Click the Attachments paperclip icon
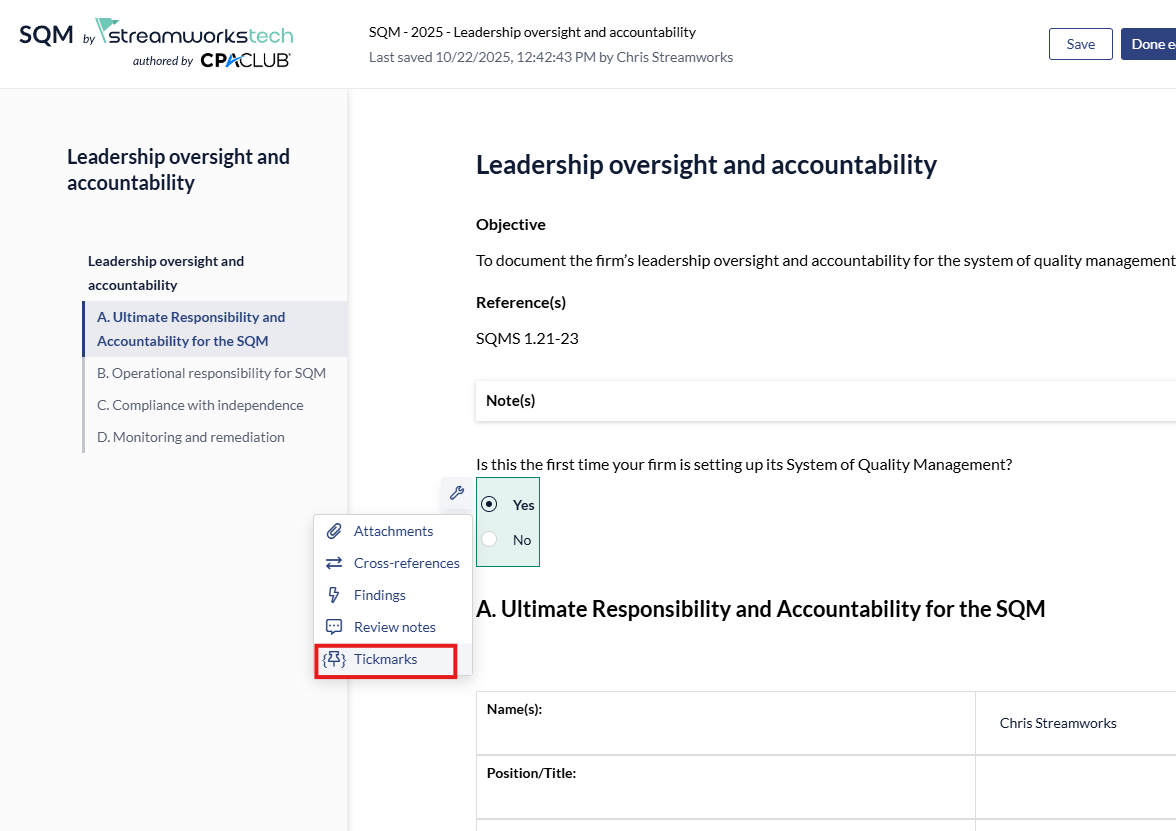The image size is (1176, 831). pos(334,531)
